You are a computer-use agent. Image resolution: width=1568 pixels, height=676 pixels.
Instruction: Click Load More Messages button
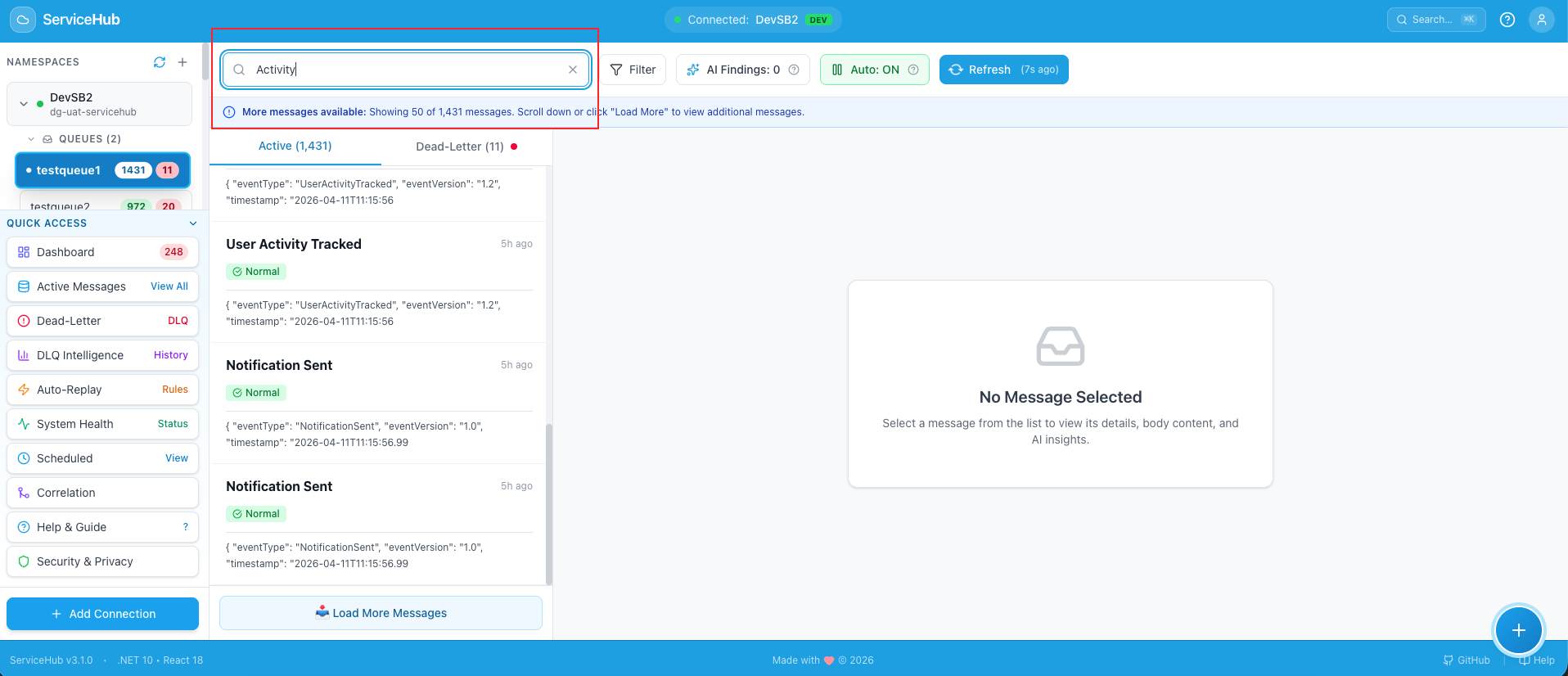[x=381, y=613]
